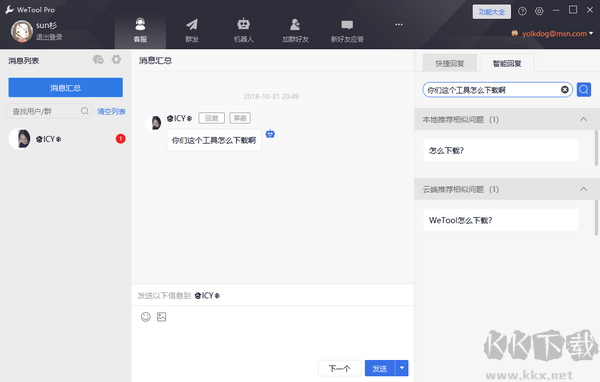
Task: Click the sun杉 profile avatar
Action: (x=21, y=31)
